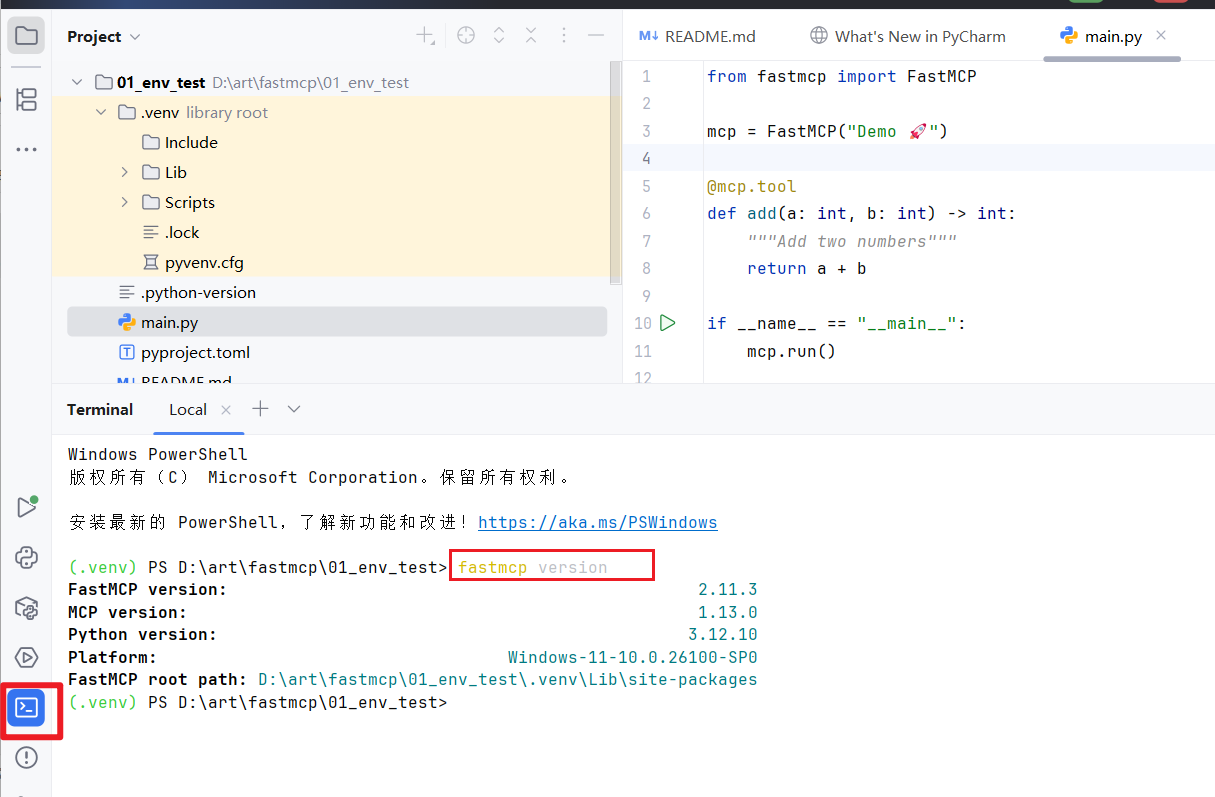Expand the Scripts folder
This screenshot has height=797, width=1215.
coord(125,203)
